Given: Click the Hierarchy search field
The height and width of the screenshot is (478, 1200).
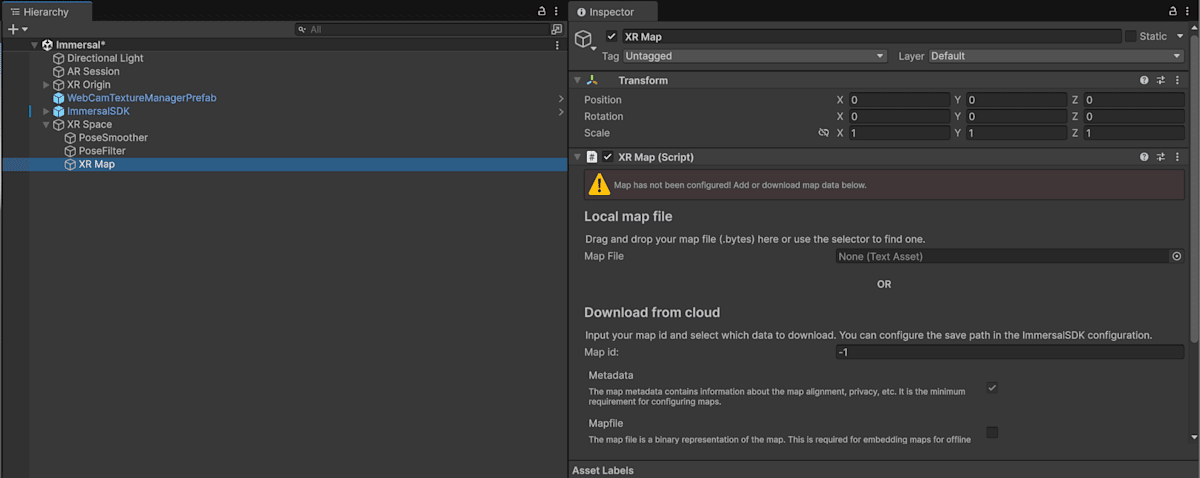Looking at the screenshot, I should point(422,30).
